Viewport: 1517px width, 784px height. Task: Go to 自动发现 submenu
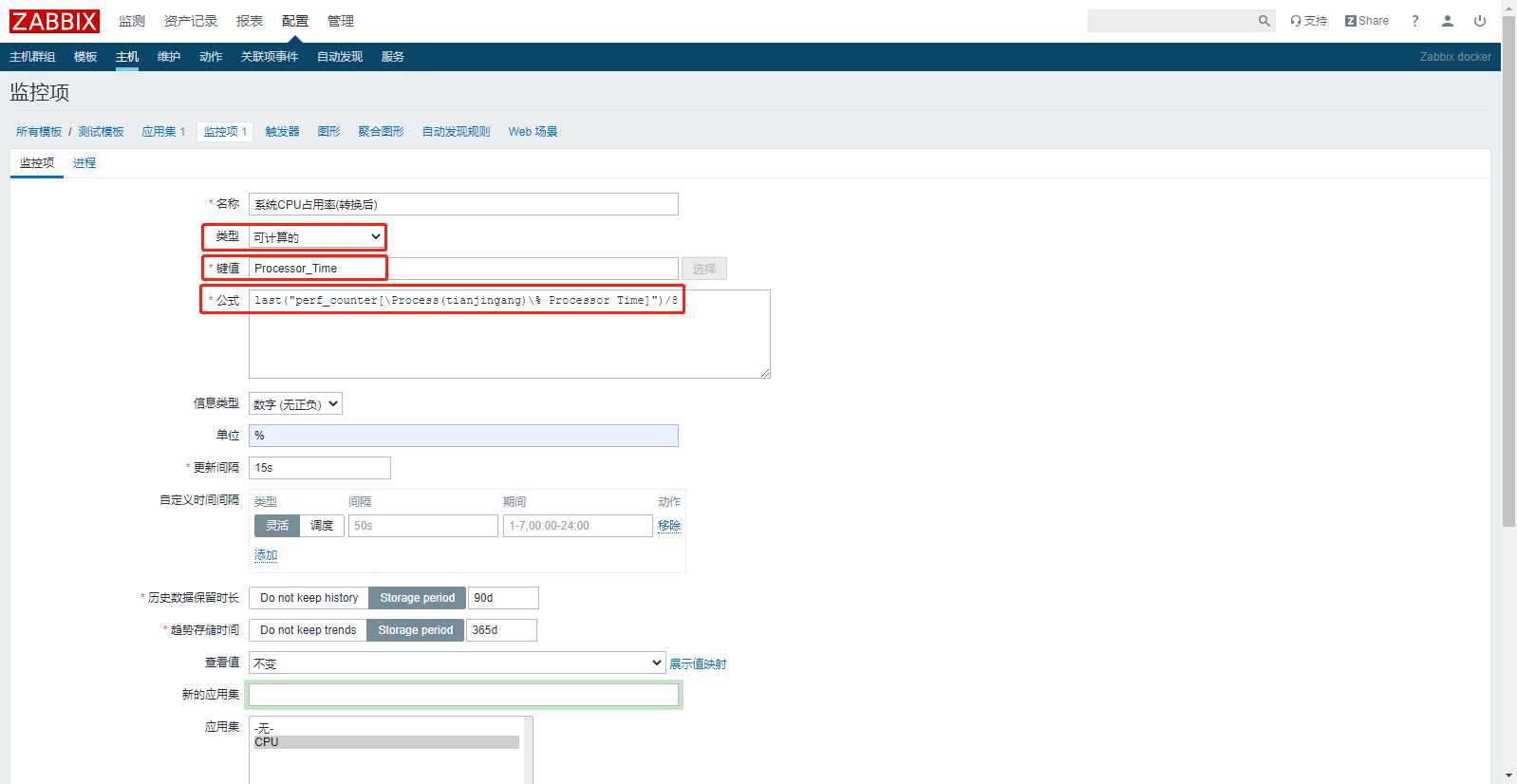(340, 57)
